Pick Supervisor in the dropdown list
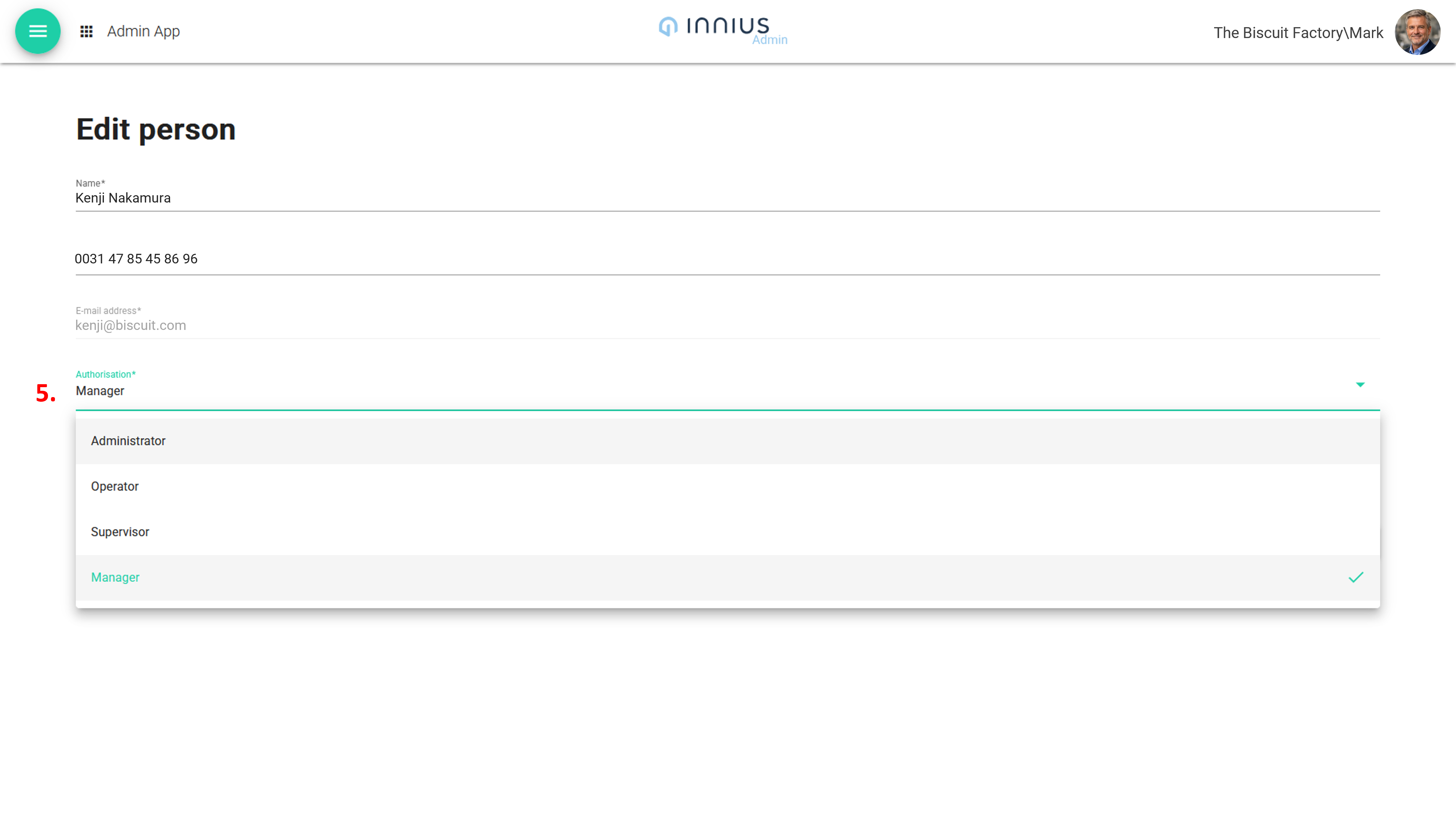 pyautogui.click(x=120, y=532)
